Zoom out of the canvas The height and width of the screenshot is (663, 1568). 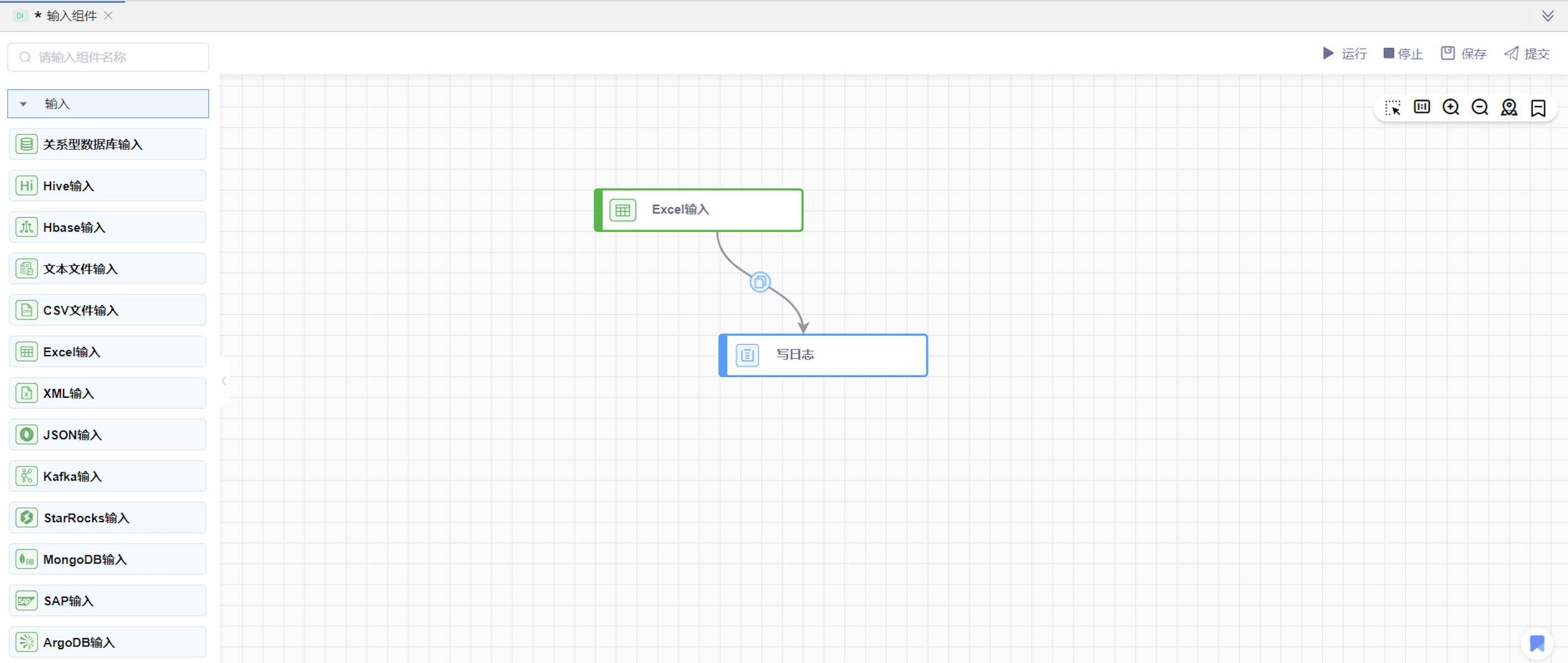[1480, 107]
